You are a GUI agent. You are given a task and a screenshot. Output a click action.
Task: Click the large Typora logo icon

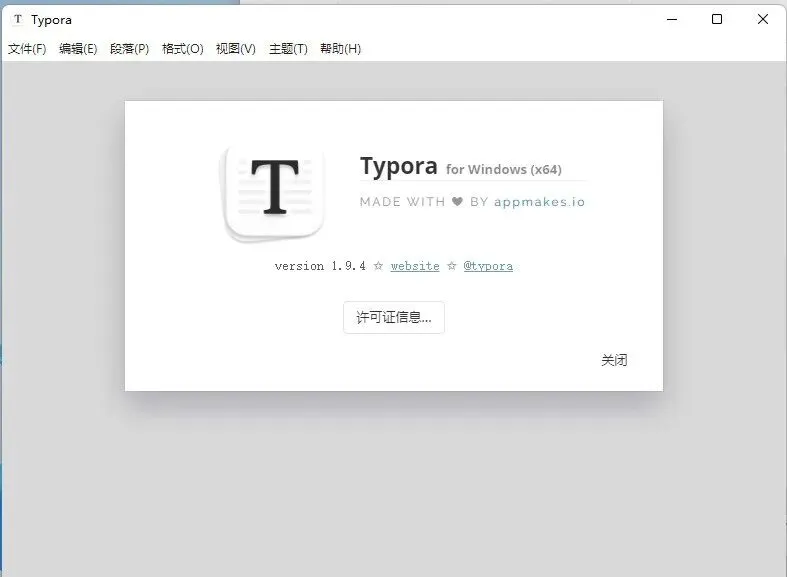(274, 193)
